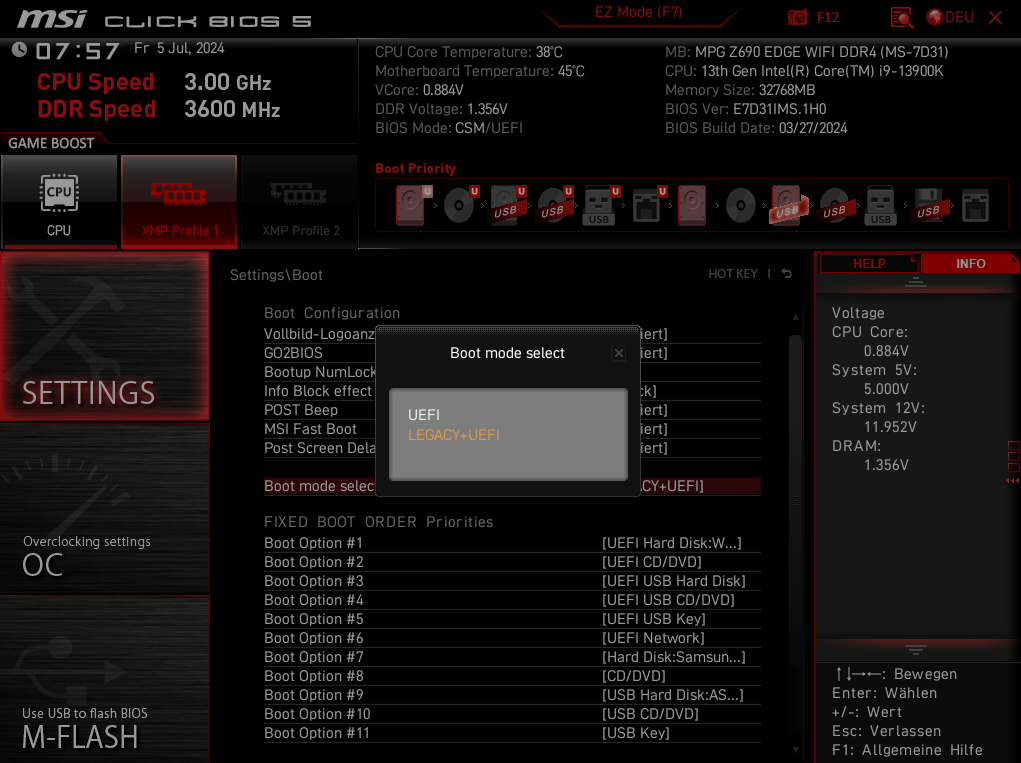Image resolution: width=1021 pixels, height=763 pixels.
Task: Select the Bootup NumLock setting row
Action: coord(512,372)
